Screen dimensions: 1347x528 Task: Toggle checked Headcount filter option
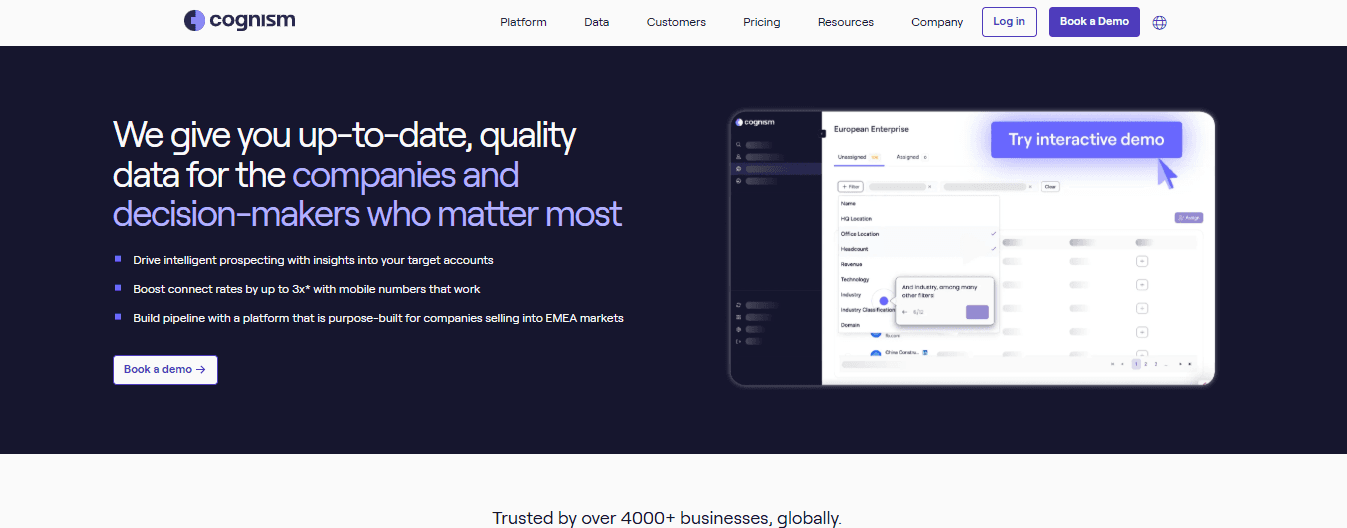[919, 249]
